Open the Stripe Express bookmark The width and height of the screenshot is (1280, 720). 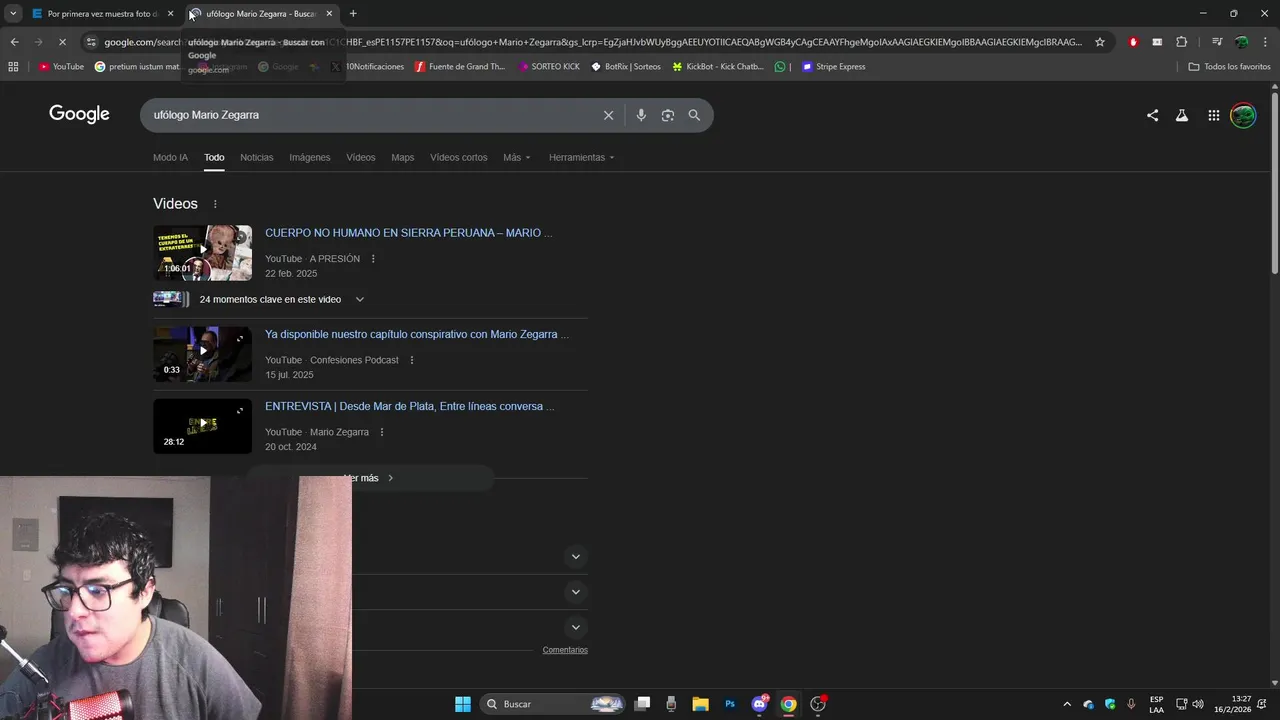coord(833,67)
